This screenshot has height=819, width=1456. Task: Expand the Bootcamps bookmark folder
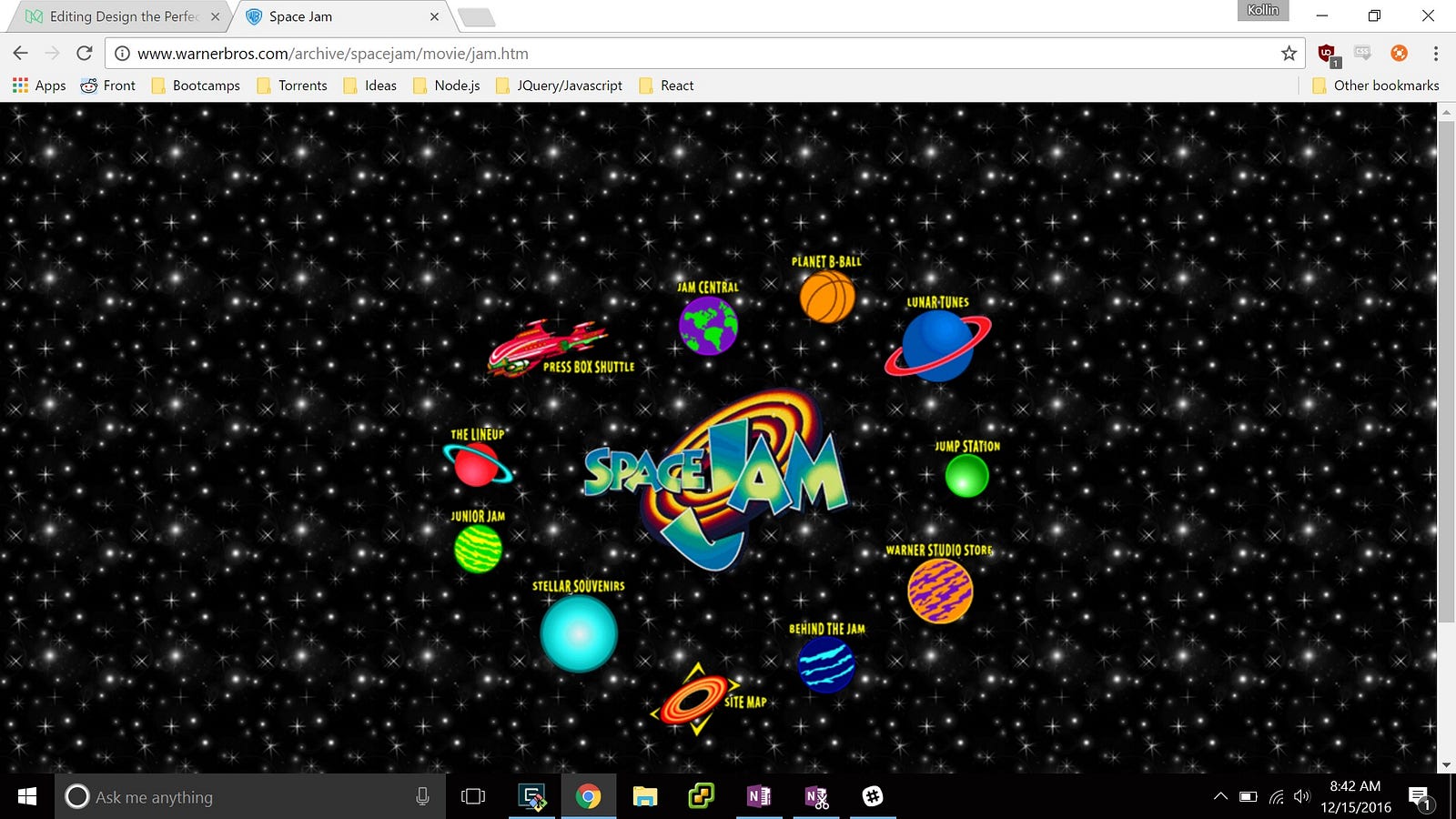point(196,86)
